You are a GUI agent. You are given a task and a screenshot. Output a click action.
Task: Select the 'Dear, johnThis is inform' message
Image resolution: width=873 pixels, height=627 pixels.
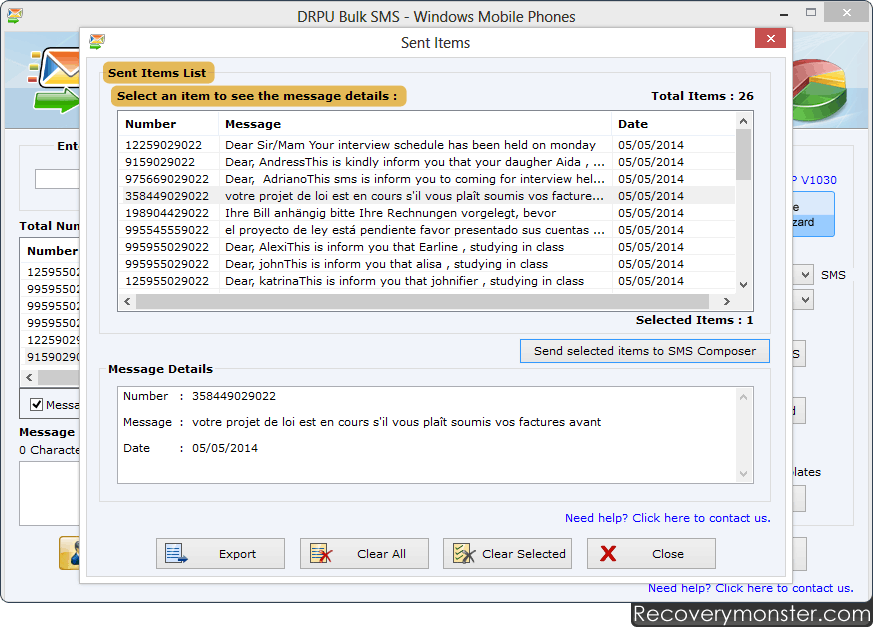(x=386, y=264)
